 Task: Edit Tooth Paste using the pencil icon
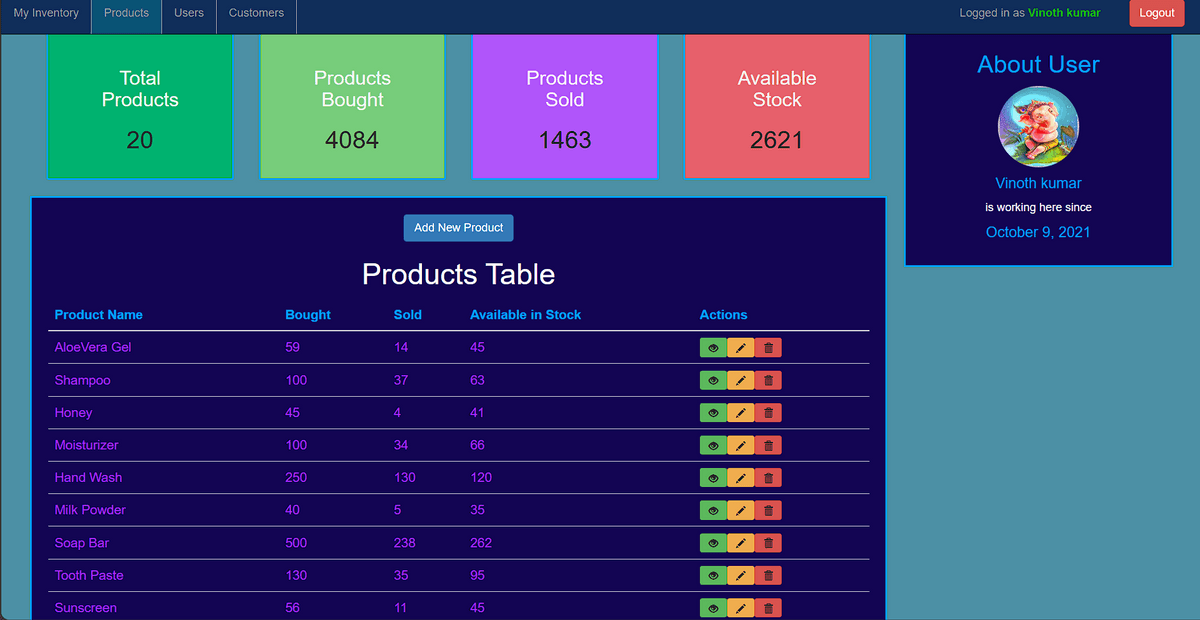[740, 576]
